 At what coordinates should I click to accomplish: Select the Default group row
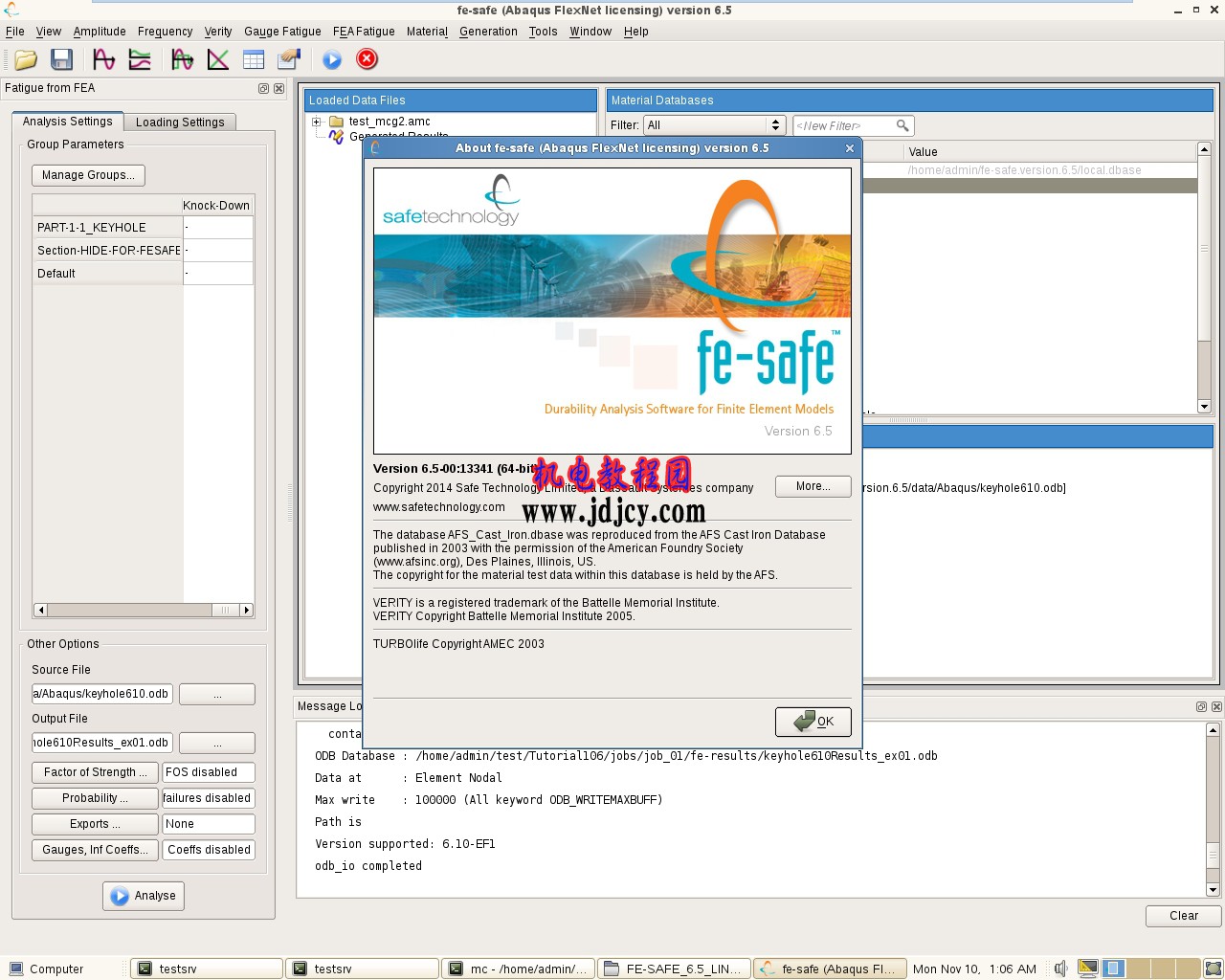107,274
